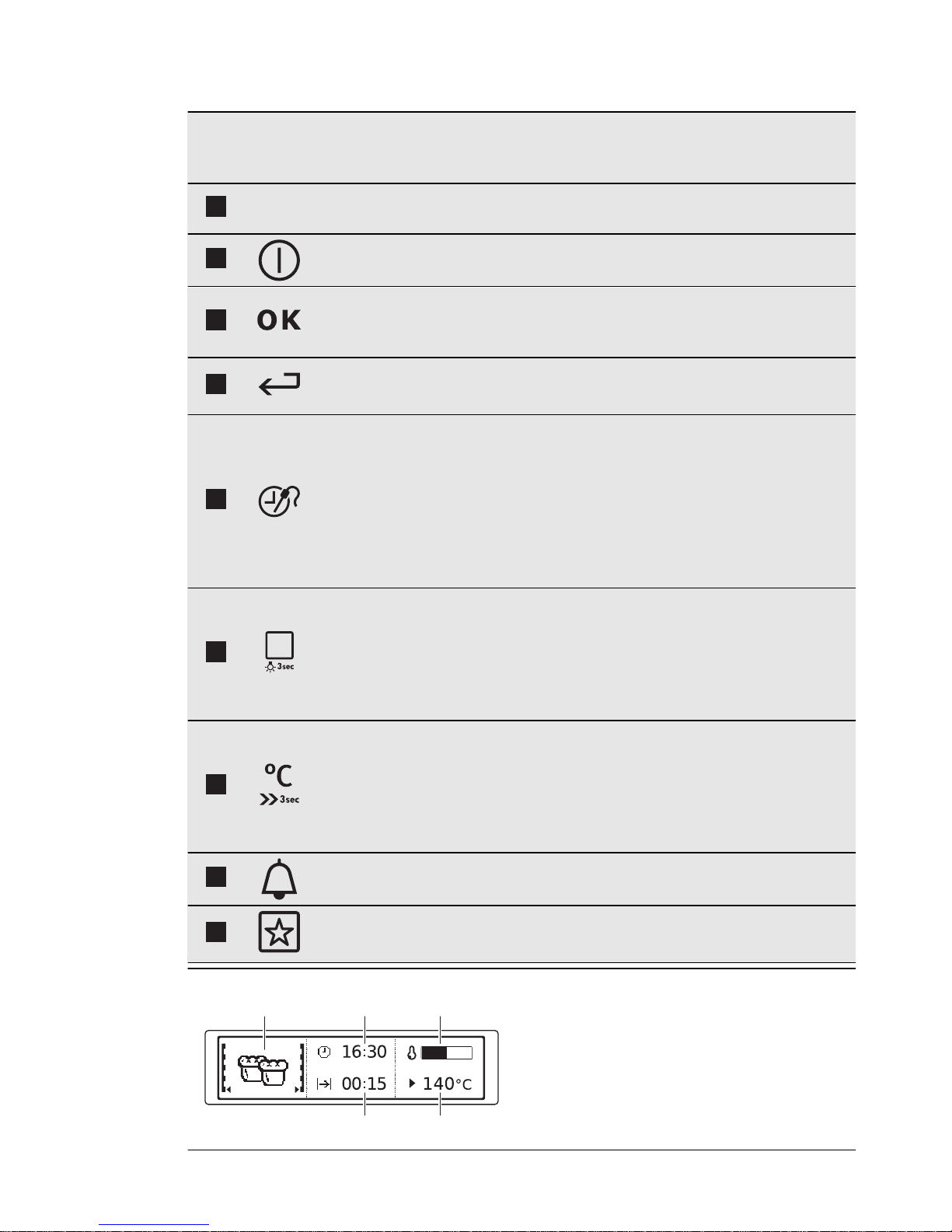Image resolution: width=952 pixels, height=1232 pixels.
Task: Click the heat-up indicator progress bar
Action: (x=446, y=1053)
